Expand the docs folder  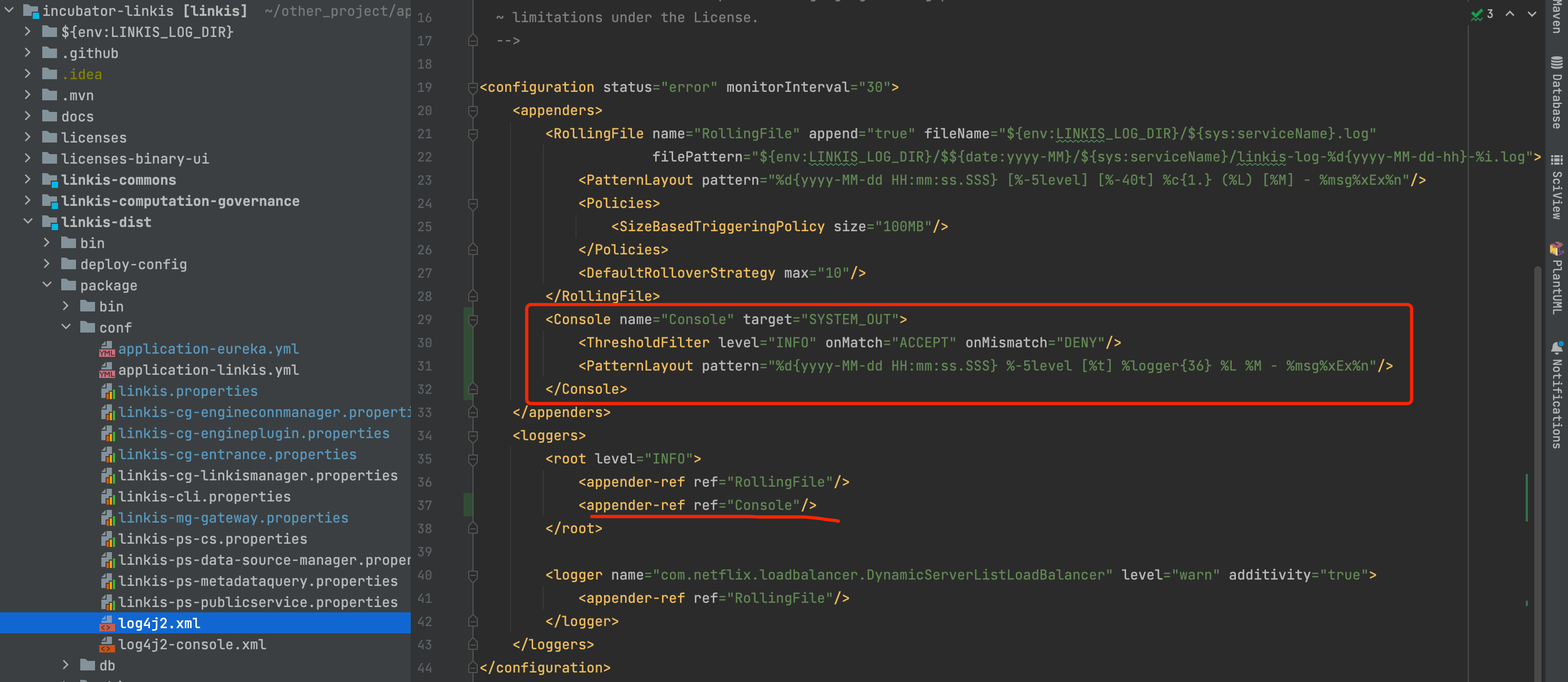point(28,116)
